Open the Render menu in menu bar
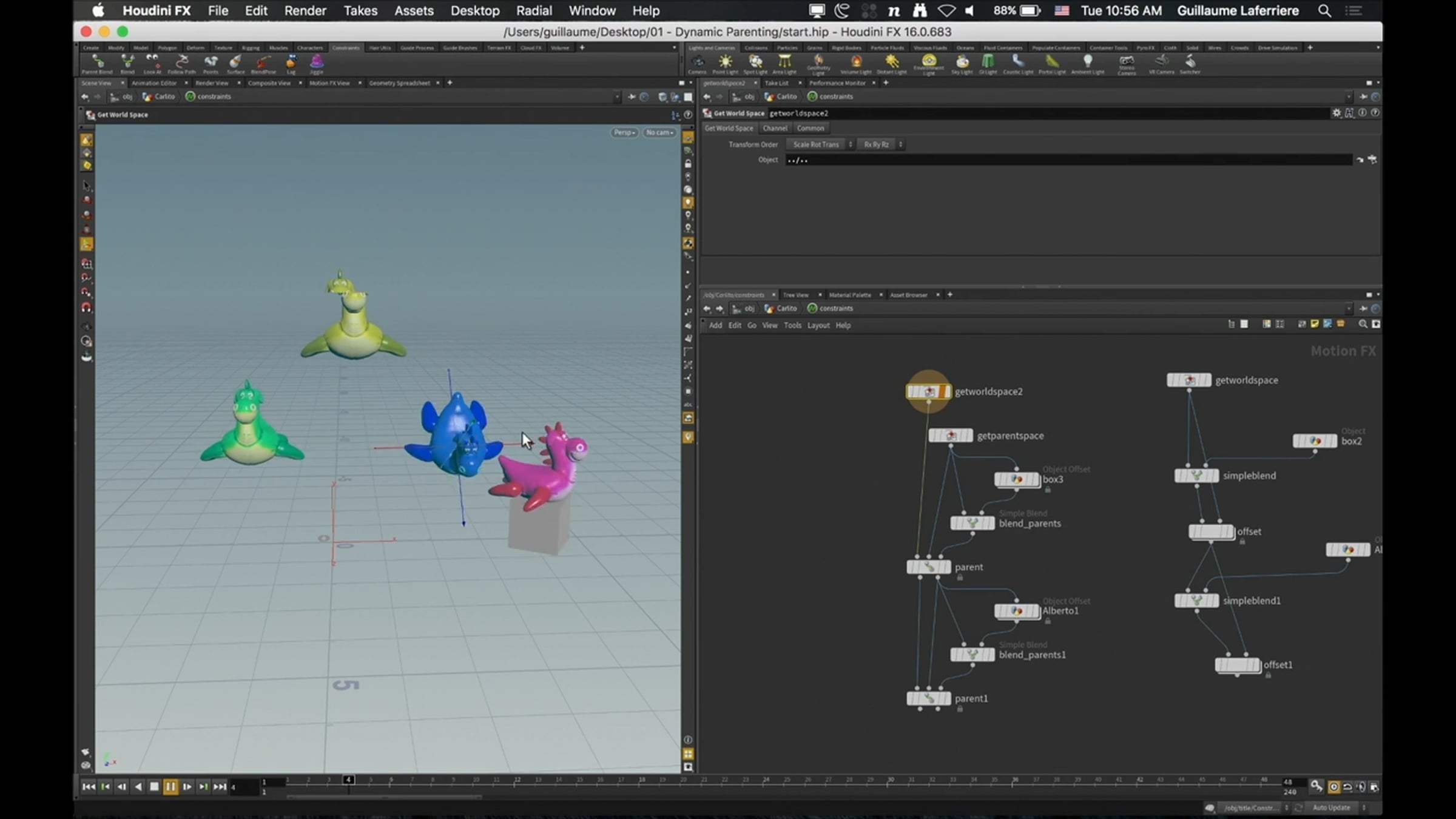Image resolution: width=1456 pixels, height=819 pixels. pos(305,10)
